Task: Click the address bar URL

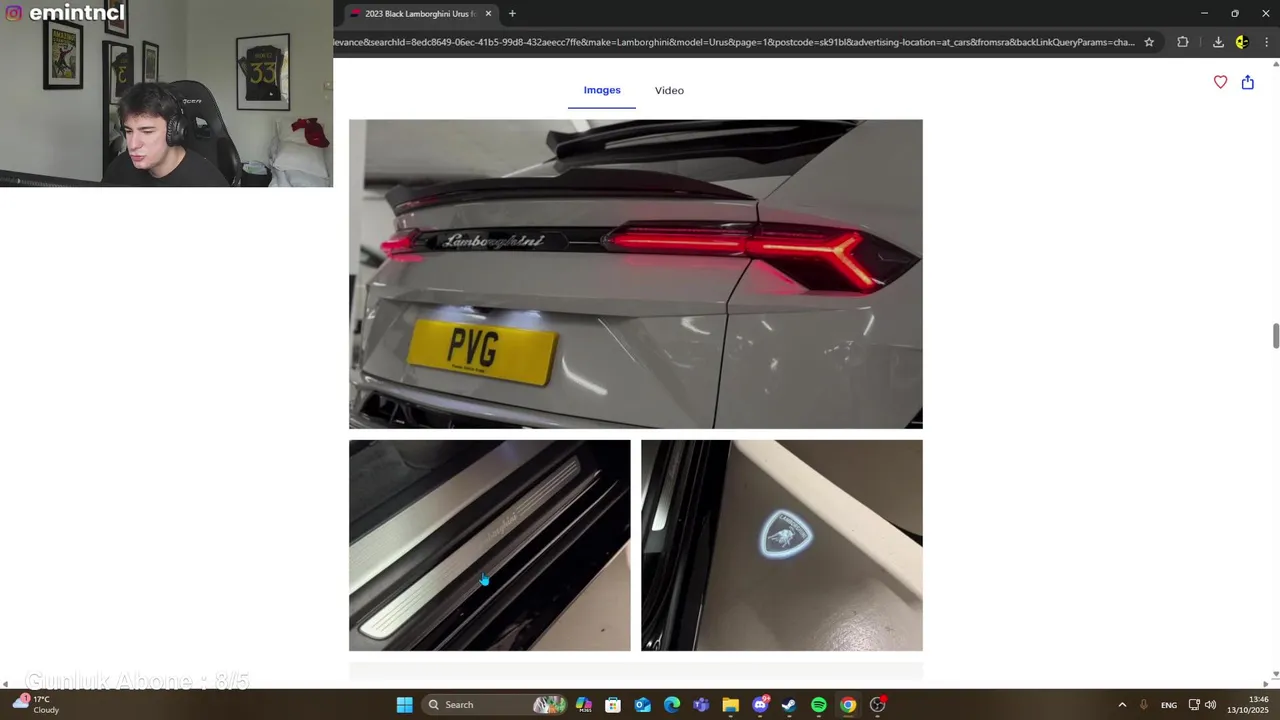Action: [735, 42]
